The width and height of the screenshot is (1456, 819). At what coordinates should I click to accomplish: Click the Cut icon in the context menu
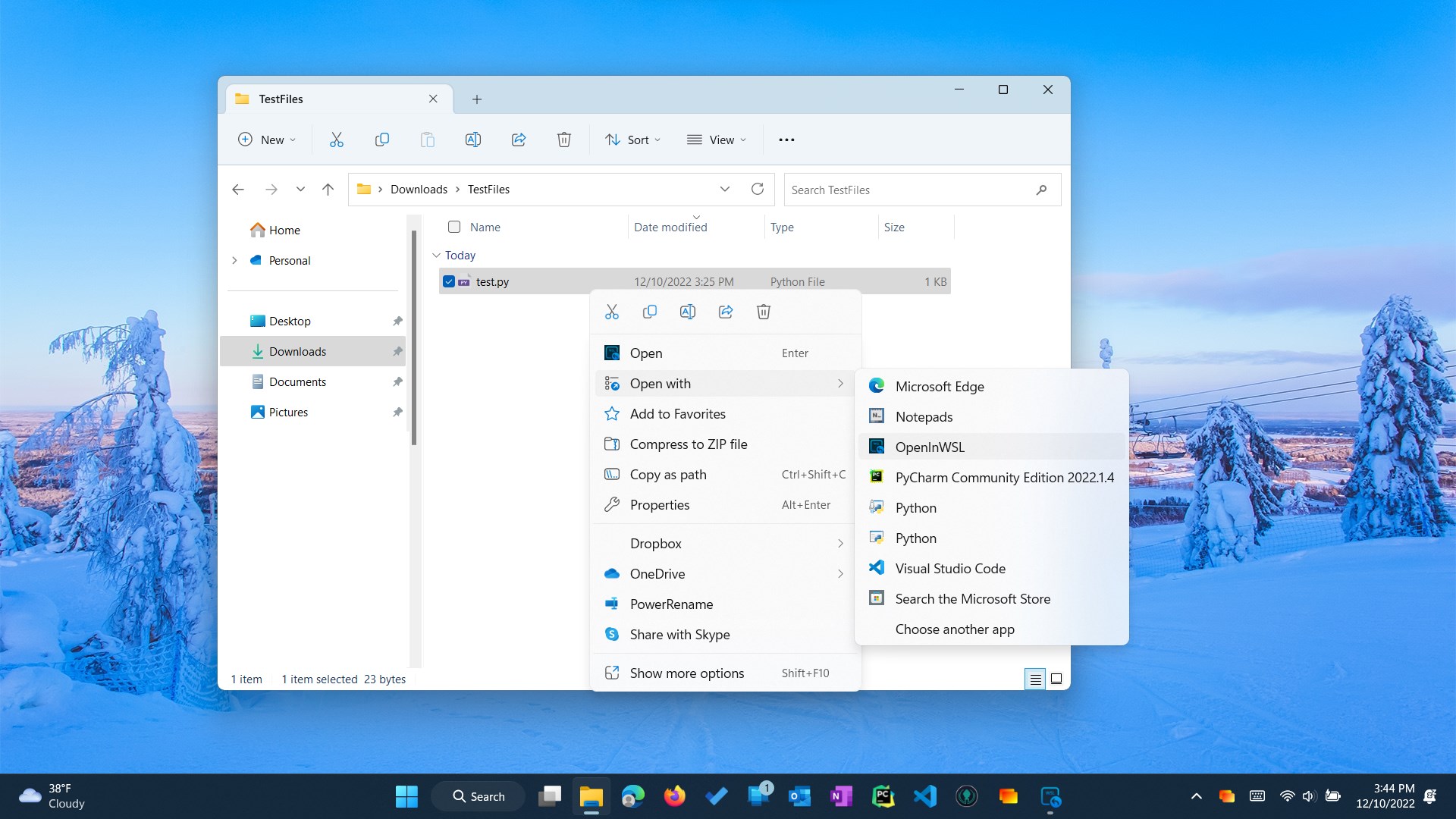(612, 312)
